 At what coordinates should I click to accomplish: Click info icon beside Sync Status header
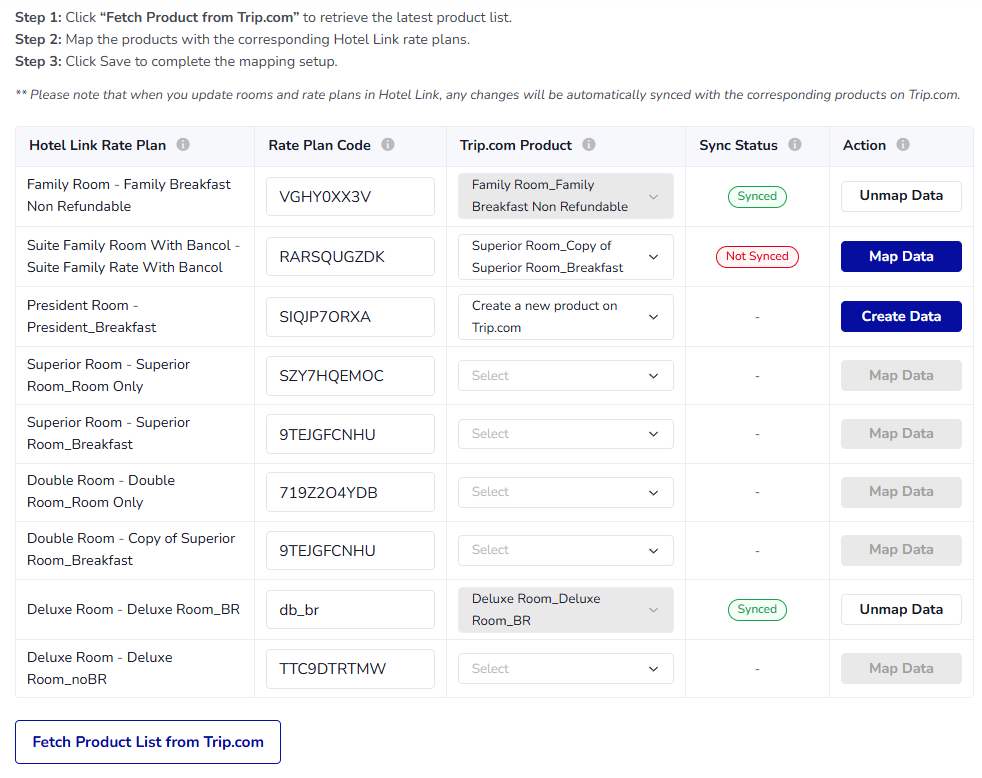[795, 145]
